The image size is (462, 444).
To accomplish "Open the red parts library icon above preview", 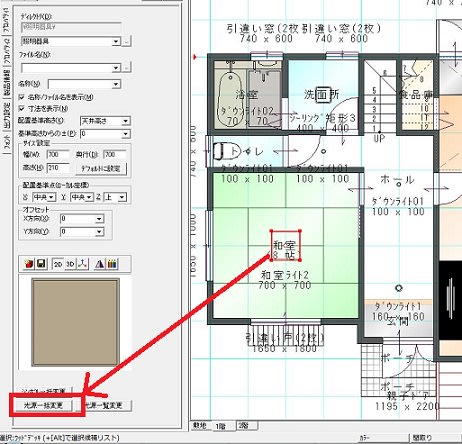I will (x=29, y=264).
